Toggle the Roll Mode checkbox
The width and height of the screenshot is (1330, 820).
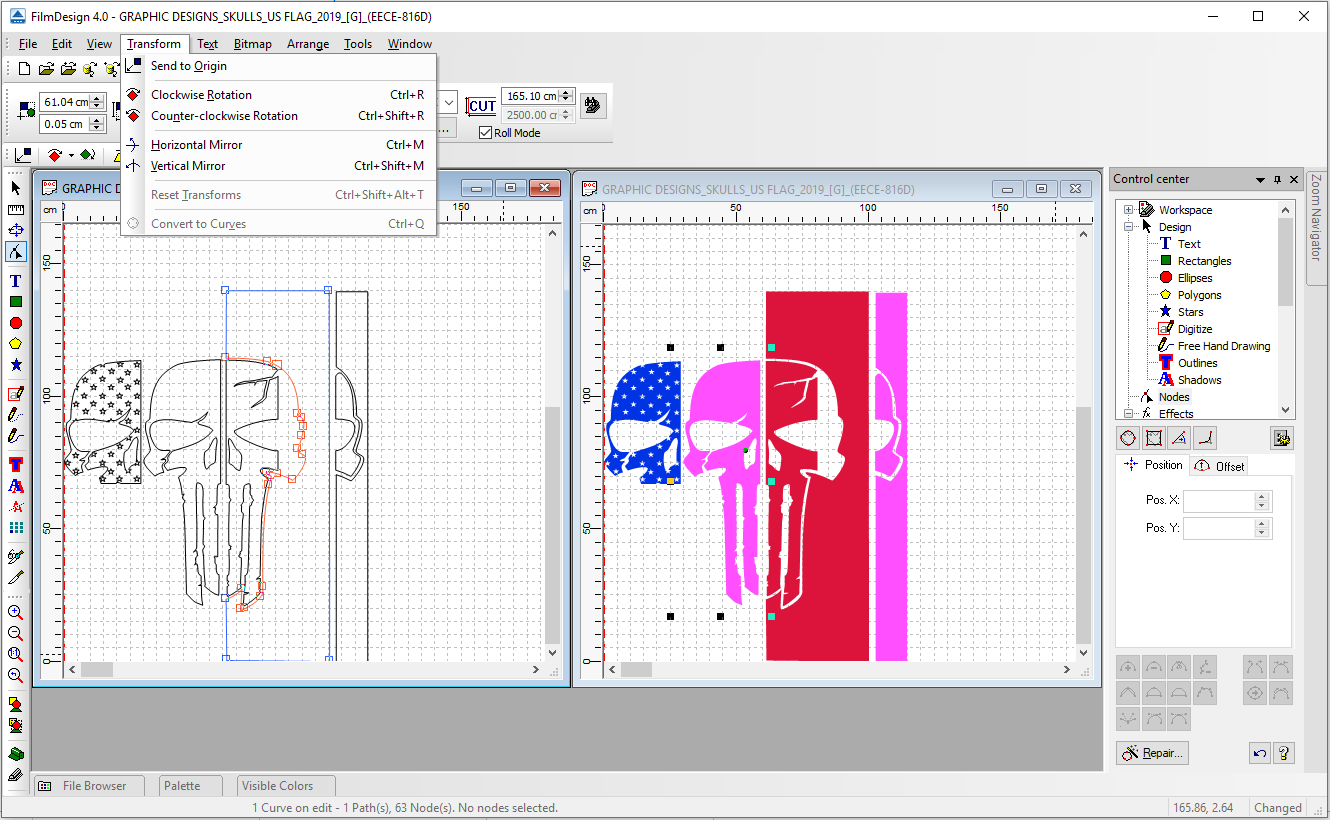(486, 133)
